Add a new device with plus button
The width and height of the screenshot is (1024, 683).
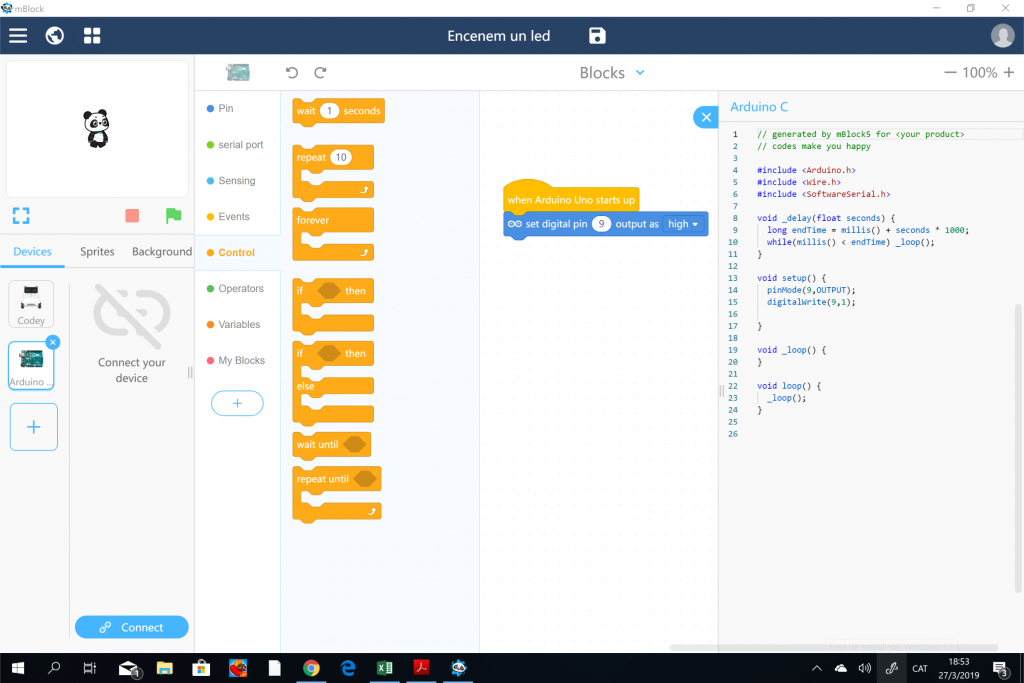(34, 427)
